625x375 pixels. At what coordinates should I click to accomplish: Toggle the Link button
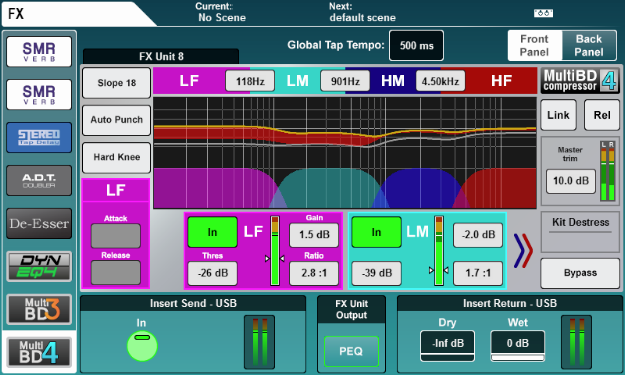click(x=558, y=115)
